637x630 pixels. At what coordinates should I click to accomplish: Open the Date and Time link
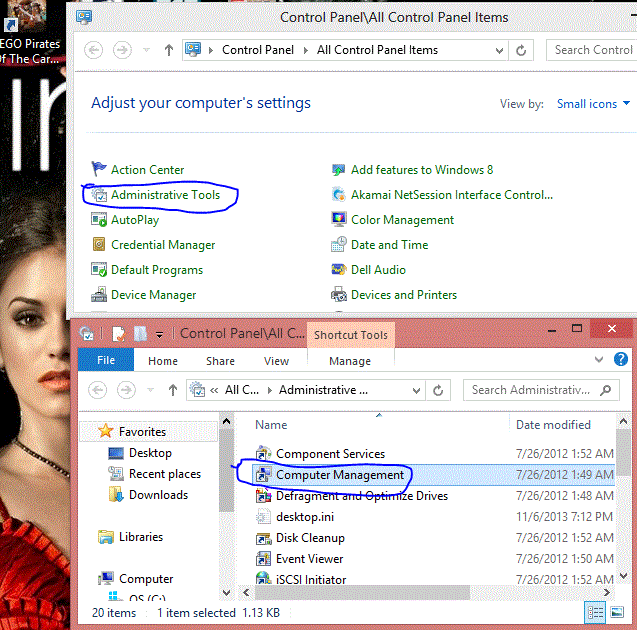tap(389, 245)
